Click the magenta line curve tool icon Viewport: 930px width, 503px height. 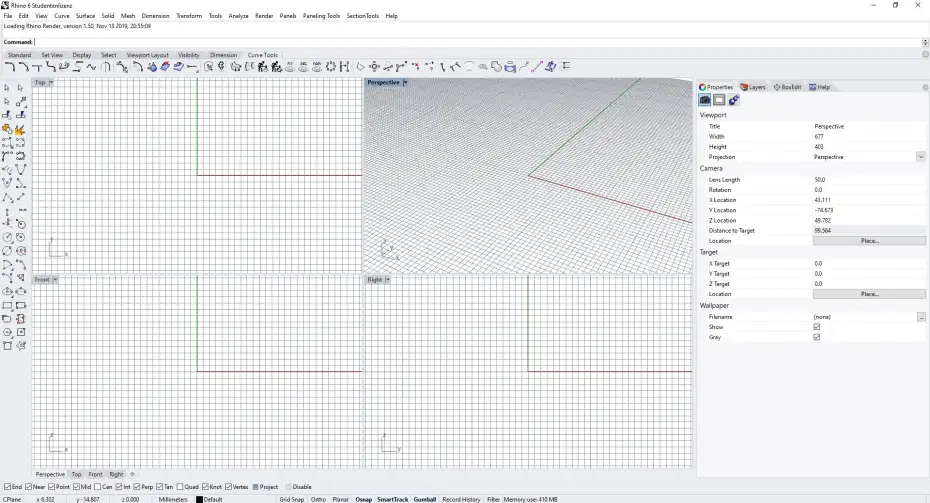[x=537, y=67]
